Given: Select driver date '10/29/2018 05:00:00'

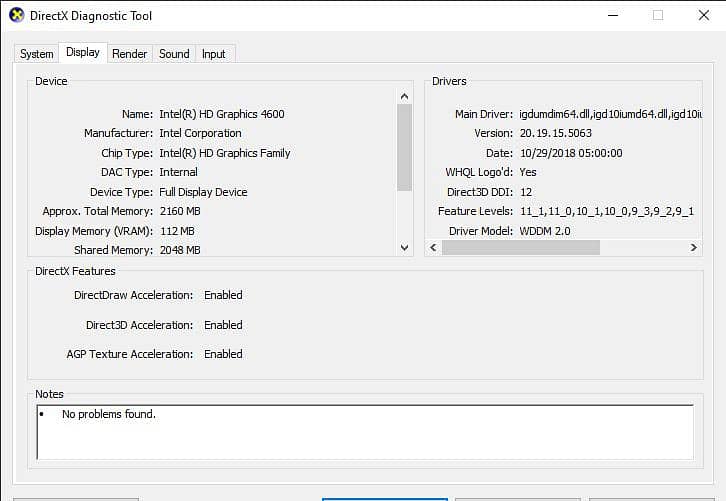Looking at the screenshot, I should click(571, 153).
